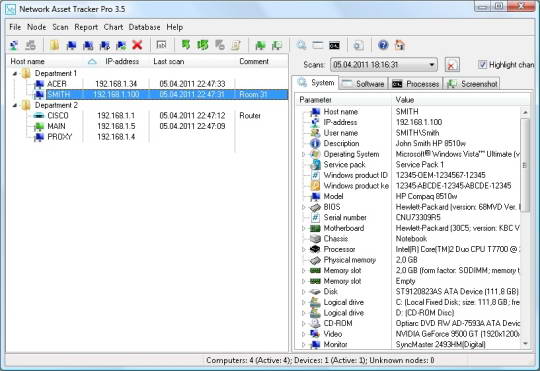540x371 pixels.
Task: Select the SMITH node row
Action: 167,94
